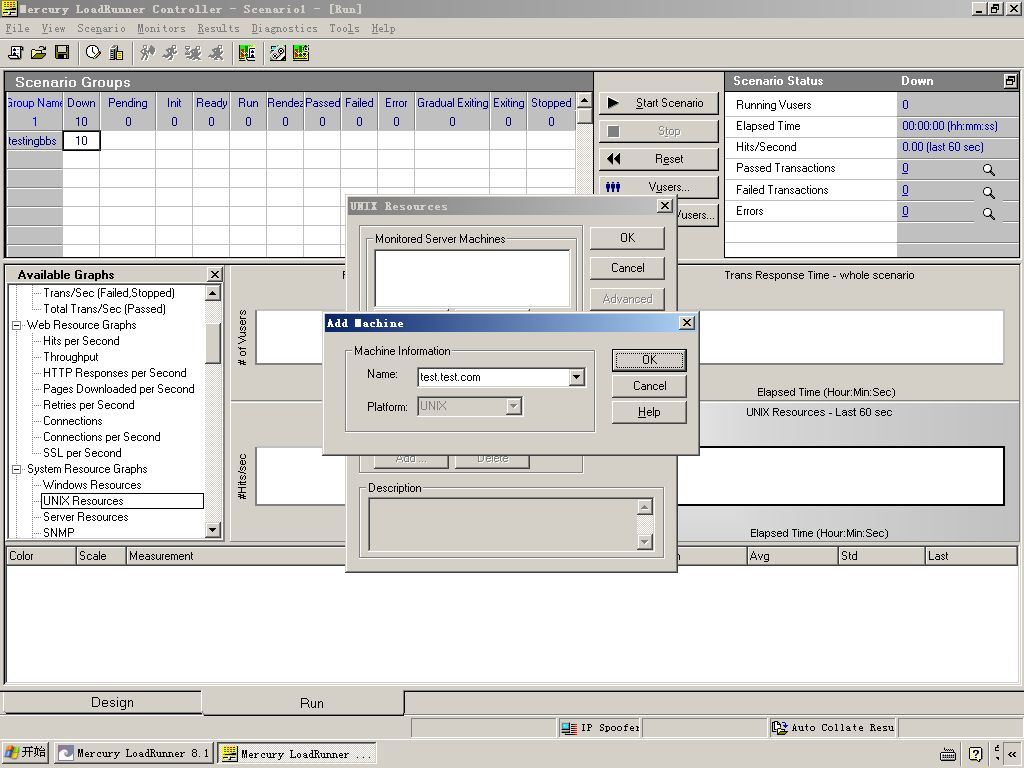Viewport: 1024px width, 768px height.
Task: Select Hits per Second in graph tree
Action: pyautogui.click(x=81, y=341)
